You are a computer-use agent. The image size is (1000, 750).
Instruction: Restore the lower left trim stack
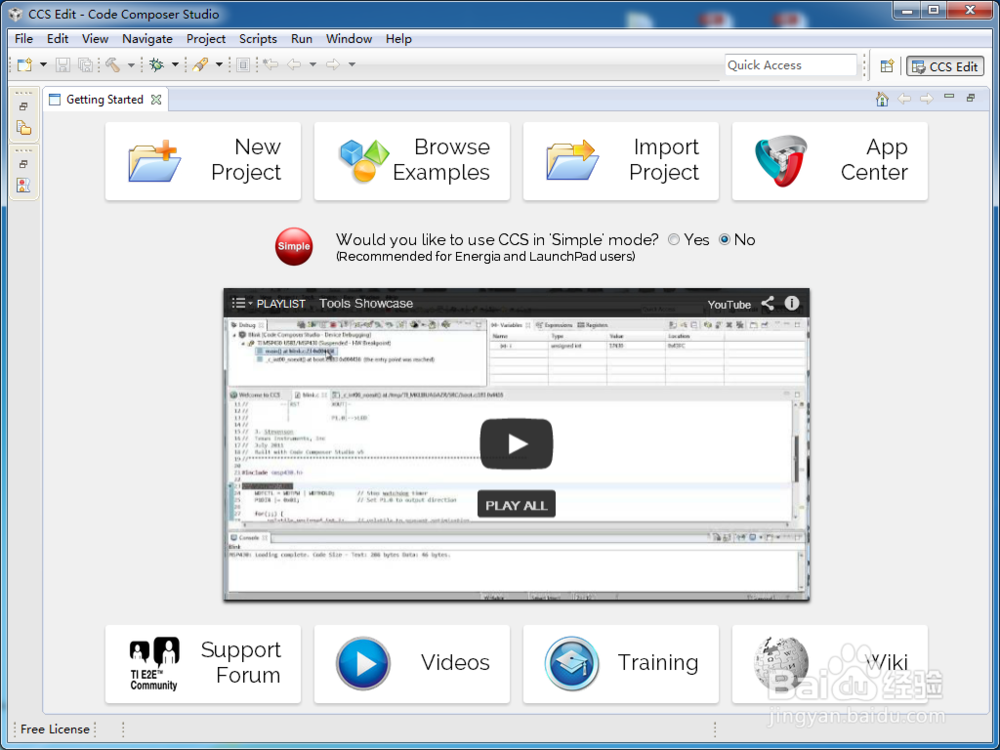24,164
